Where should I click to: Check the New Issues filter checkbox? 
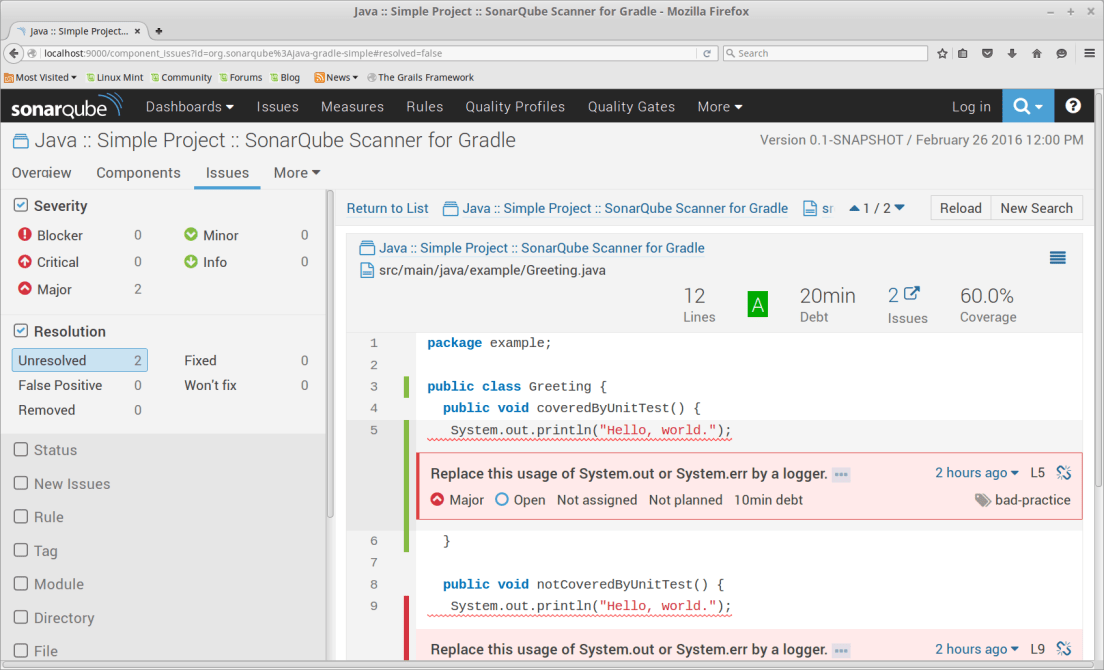22,484
